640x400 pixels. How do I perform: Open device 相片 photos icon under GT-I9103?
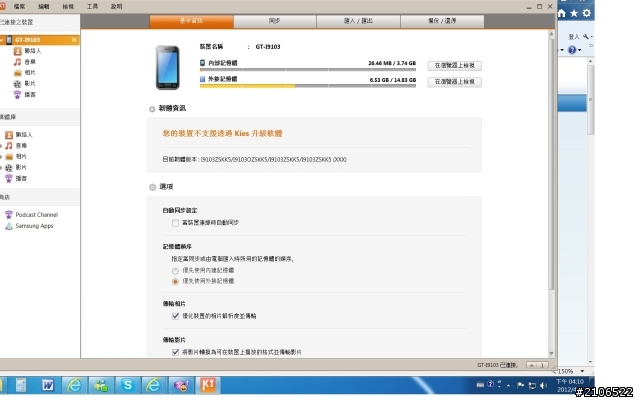tap(17, 73)
